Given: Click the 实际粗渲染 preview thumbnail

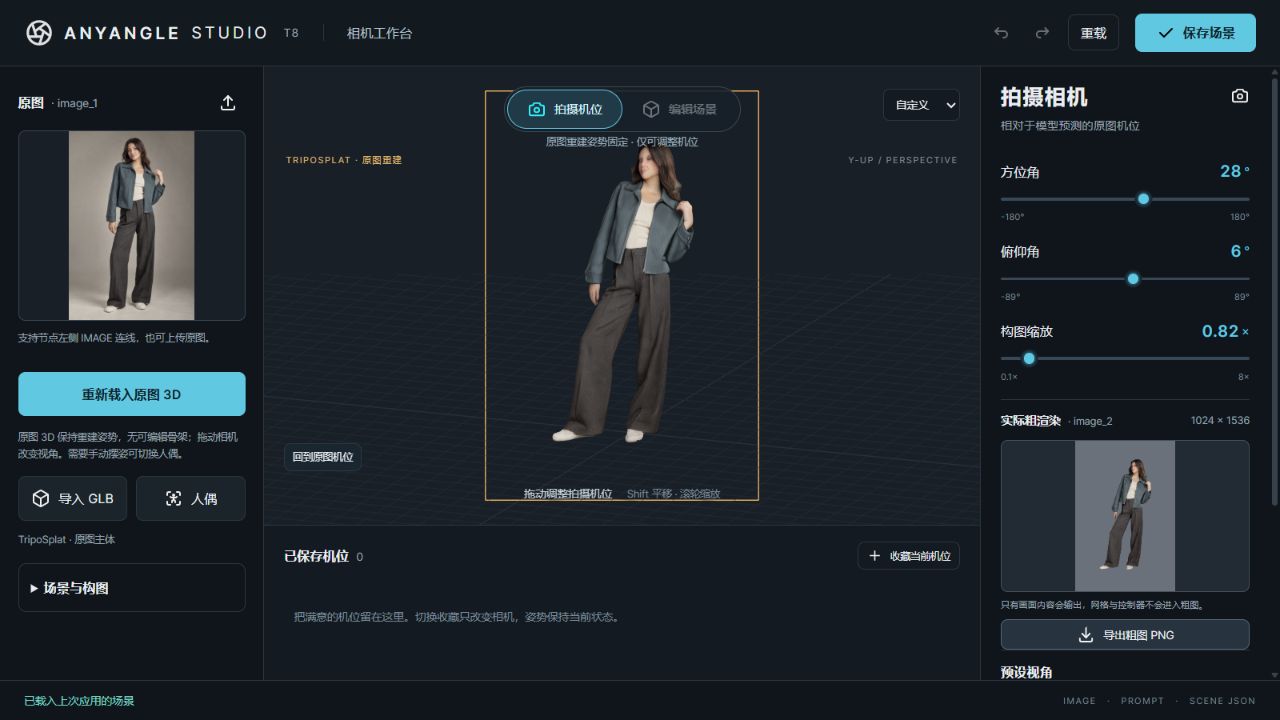Looking at the screenshot, I should tap(1125, 516).
